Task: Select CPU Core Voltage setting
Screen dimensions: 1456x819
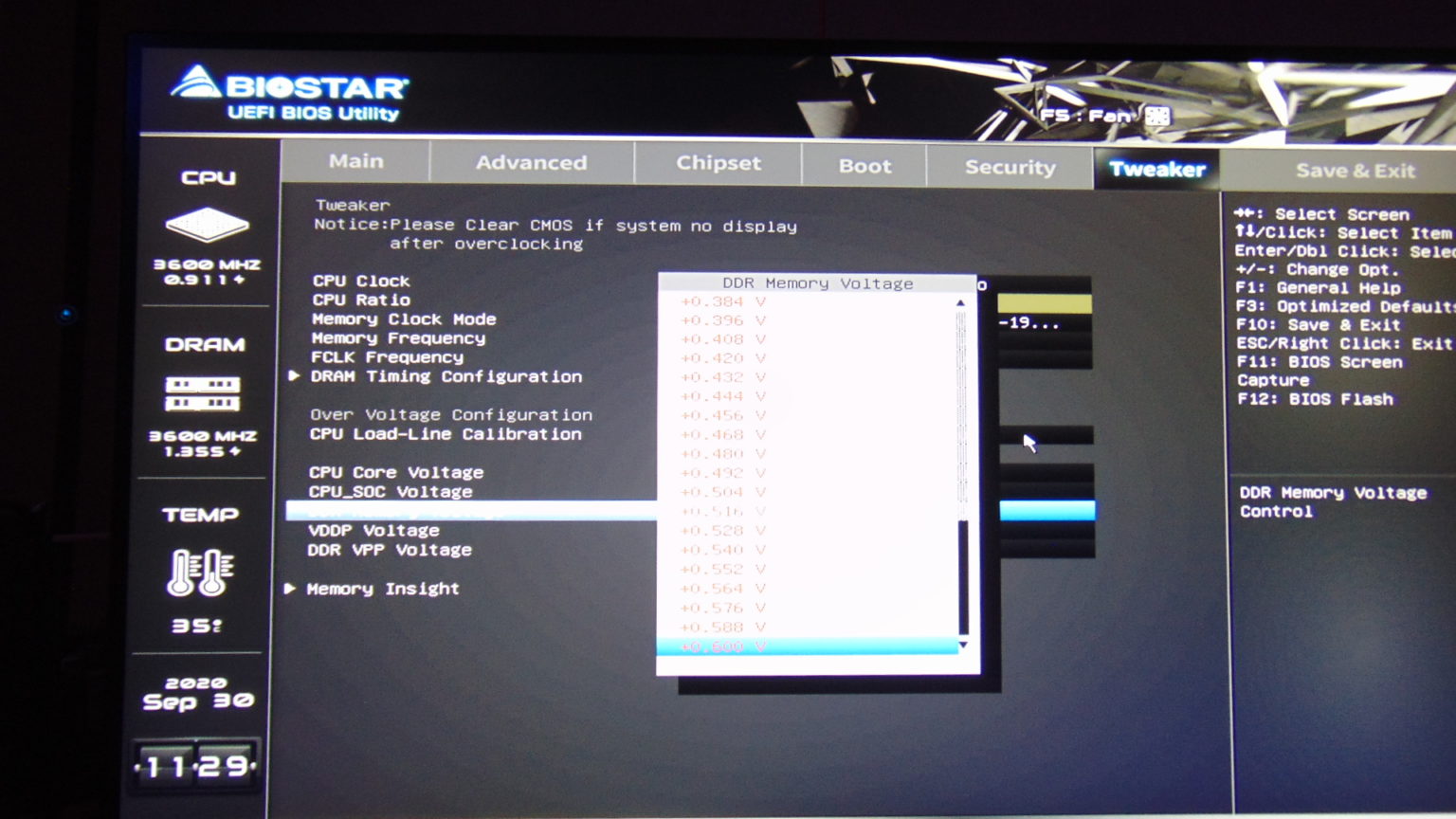Action: click(396, 472)
